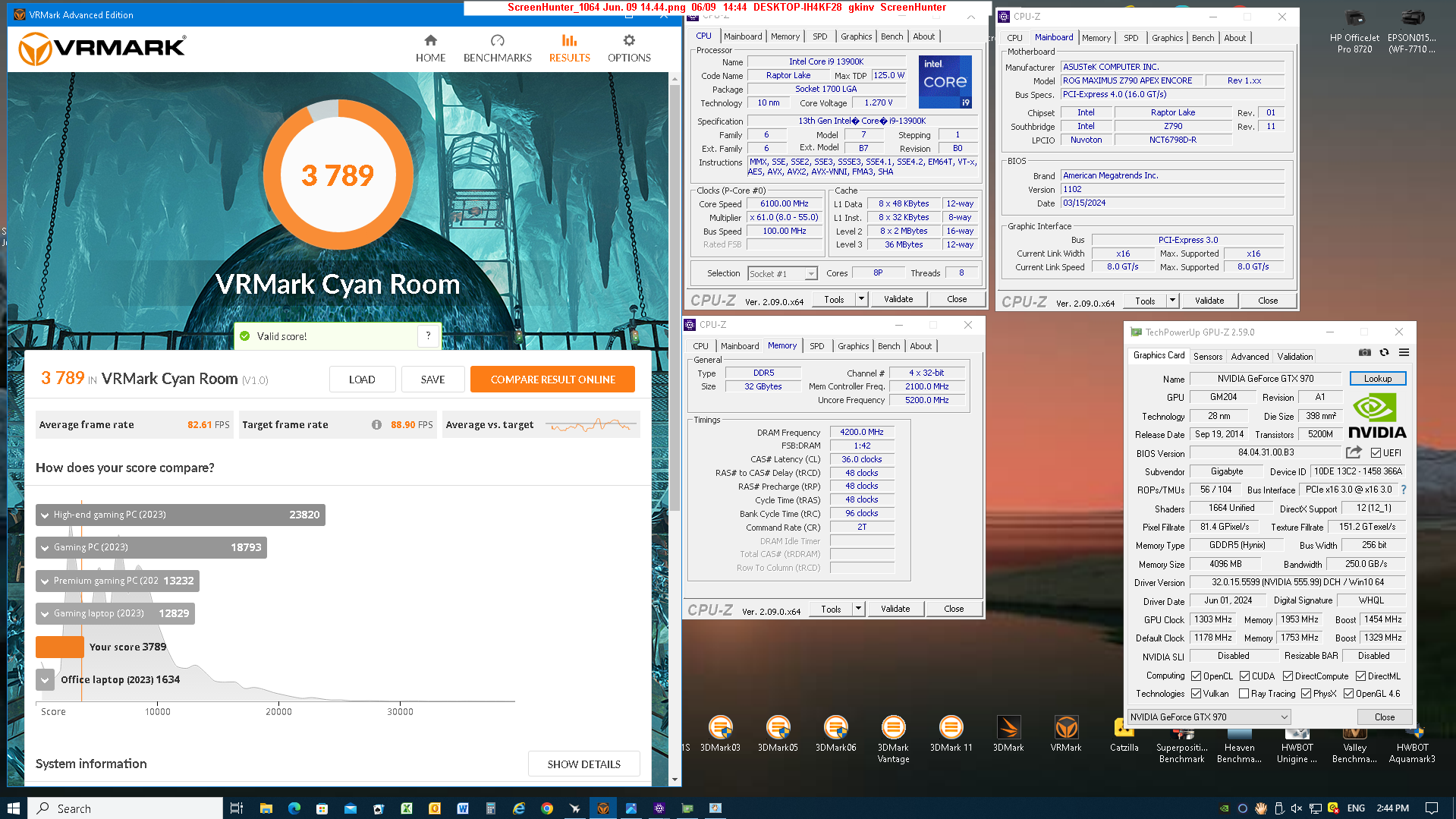Take GPU-Z screenshot with camera icon
Image resolution: width=1456 pixels, height=819 pixels.
coord(1364,352)
